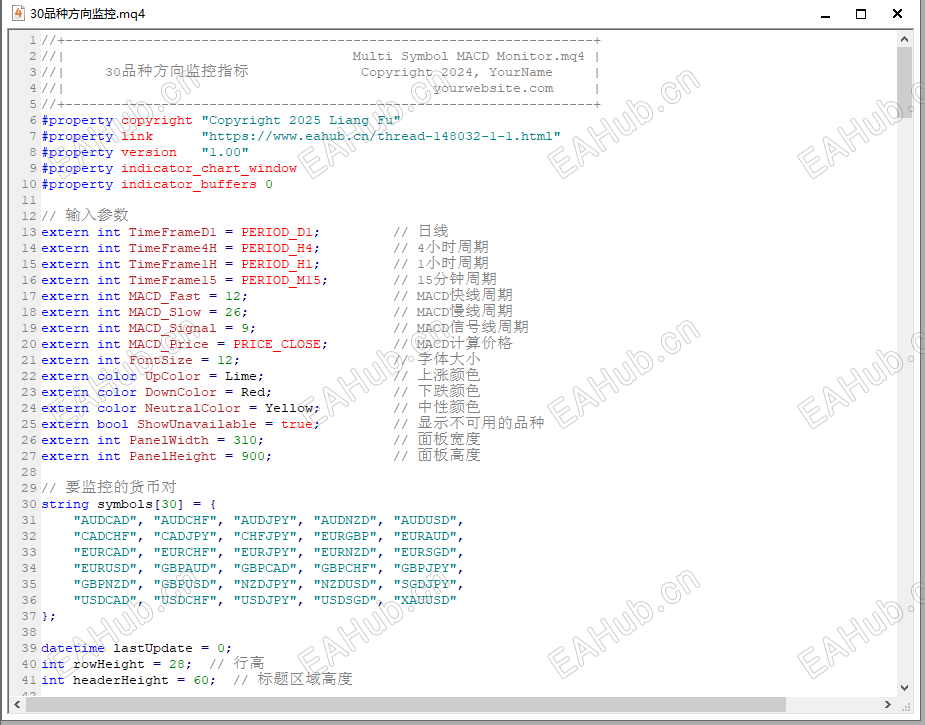The width and height of the screenshot is (925, 725).
Task: Click line number 30
Action: pyautogui.click(x=29, y=503)
